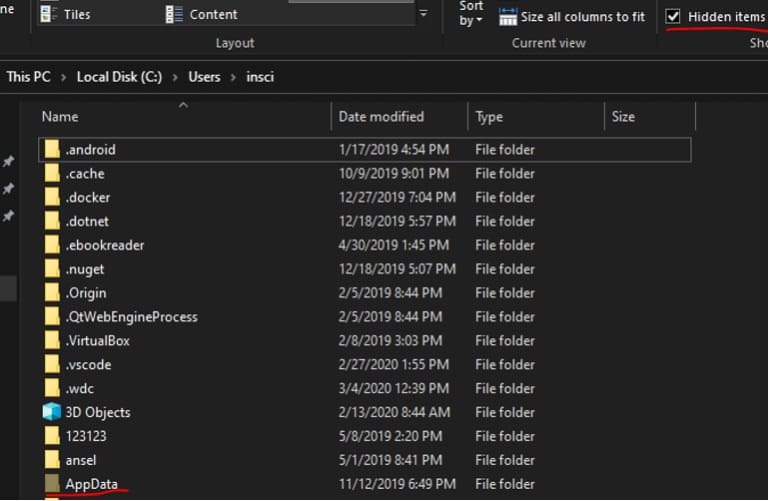Go to Users in the address bar
This screenshot has width=768, height=501.
(204, 77)
